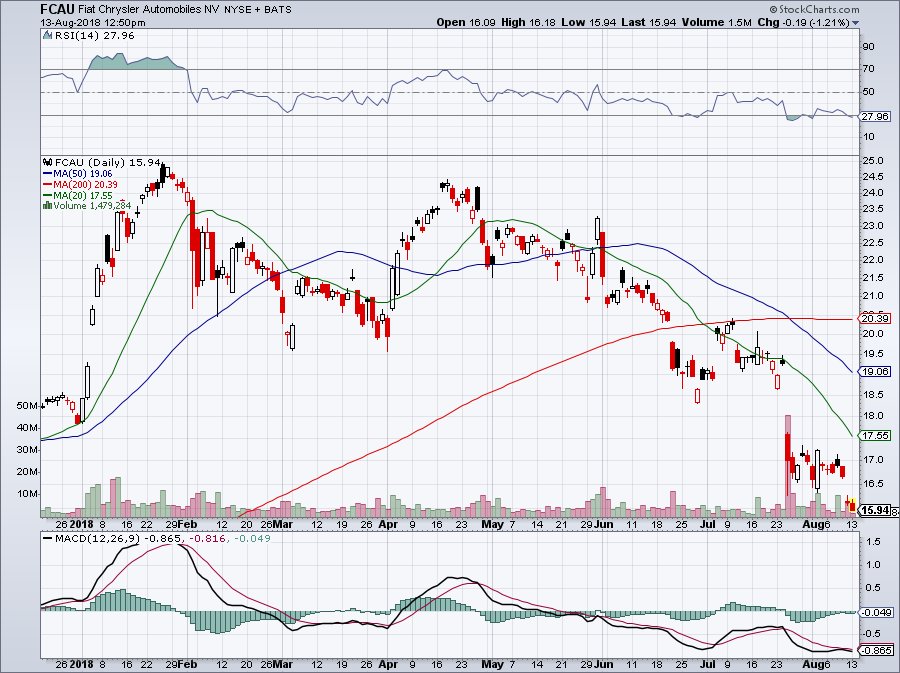Viewport: 900px width, 673px height.
Task: Click the Chg -0.19 (-1.21%) value
Action: click(x=804, y=22)
